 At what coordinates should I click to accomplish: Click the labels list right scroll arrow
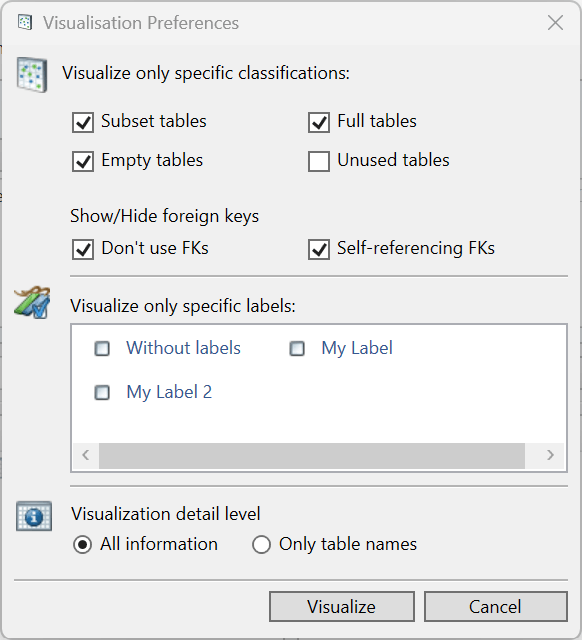(550, 455)
